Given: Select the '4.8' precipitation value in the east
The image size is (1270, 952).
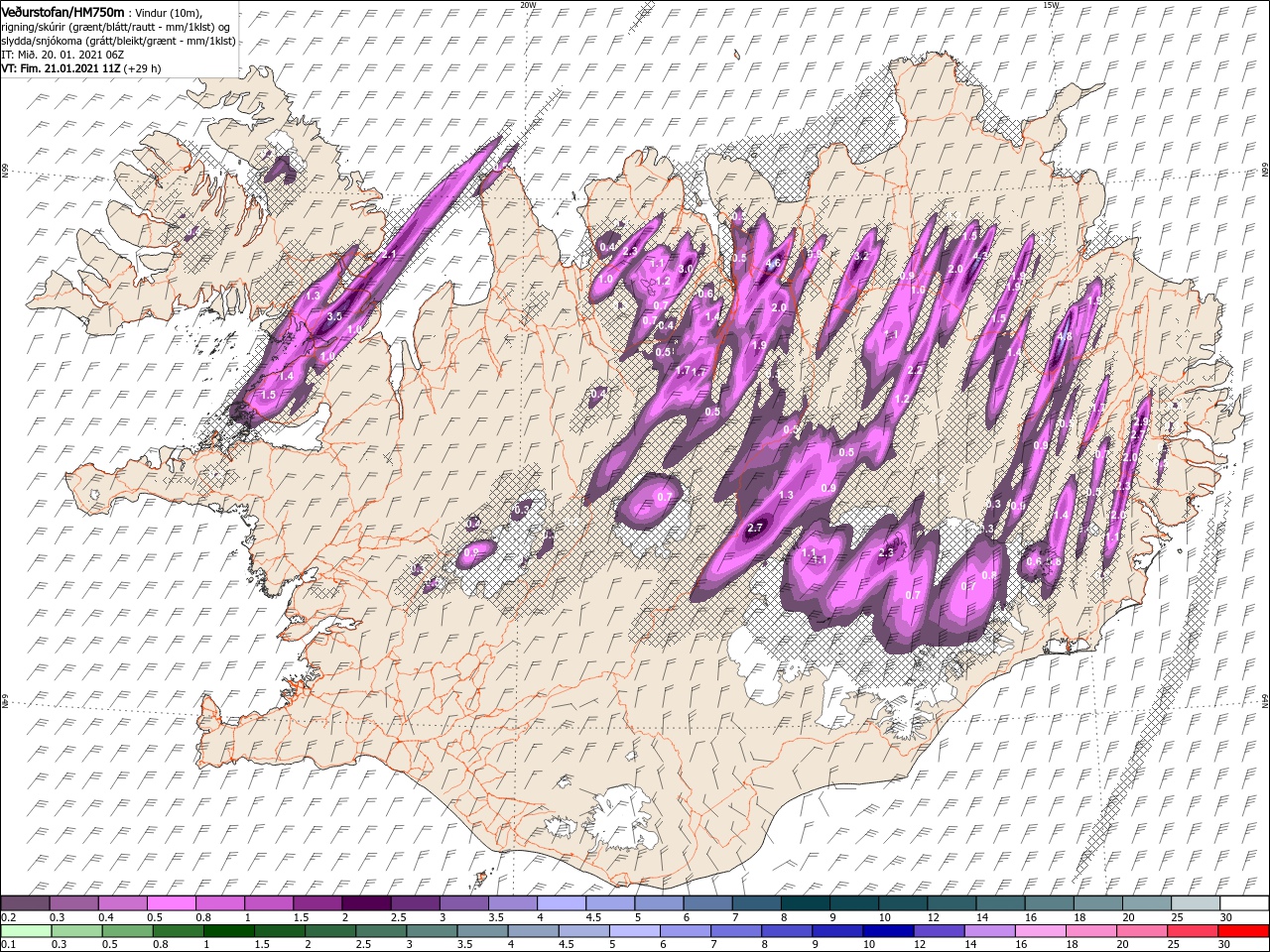Looking at the screenshot, I should 1065,337.
